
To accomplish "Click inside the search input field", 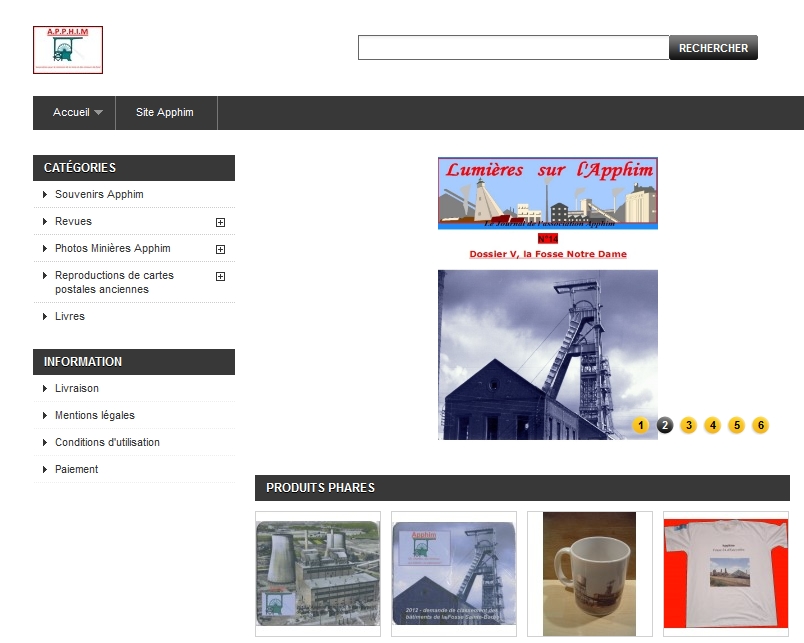I will (513, 48).
